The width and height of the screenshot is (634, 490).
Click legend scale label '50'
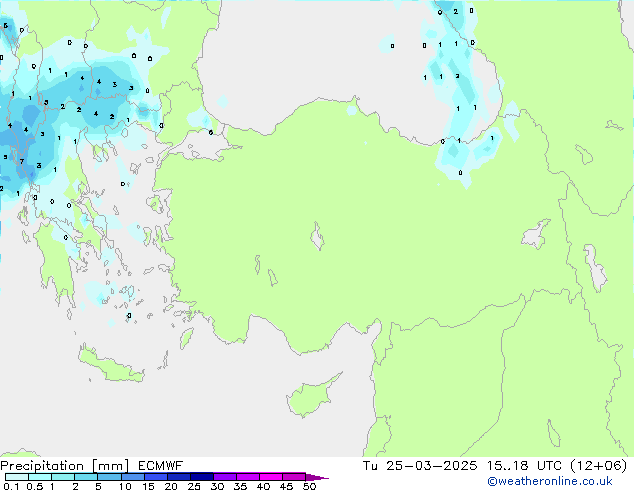[309, 486]
